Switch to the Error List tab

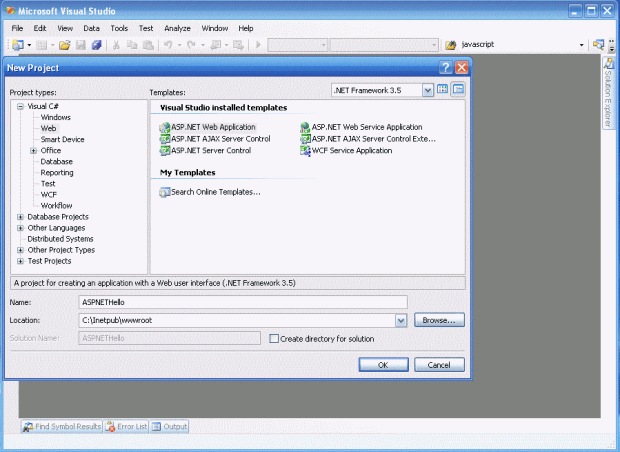127,427
